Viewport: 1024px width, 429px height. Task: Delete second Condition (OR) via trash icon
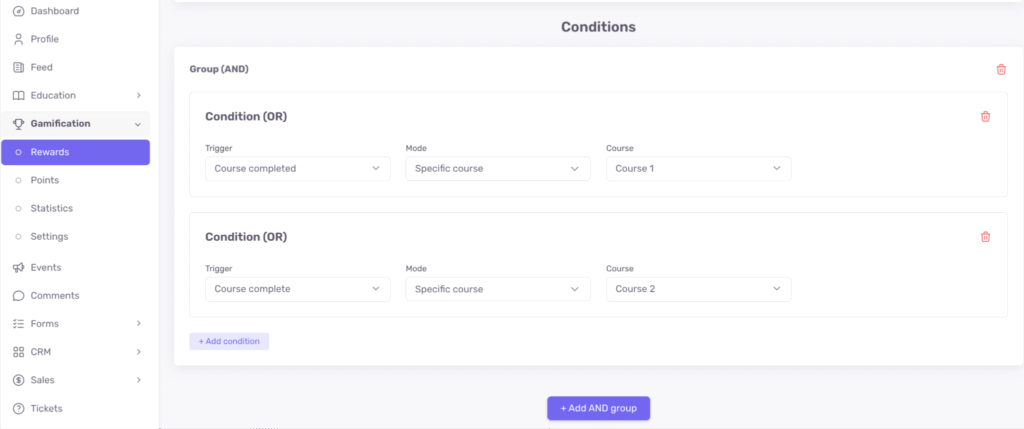tap(985, 237)
